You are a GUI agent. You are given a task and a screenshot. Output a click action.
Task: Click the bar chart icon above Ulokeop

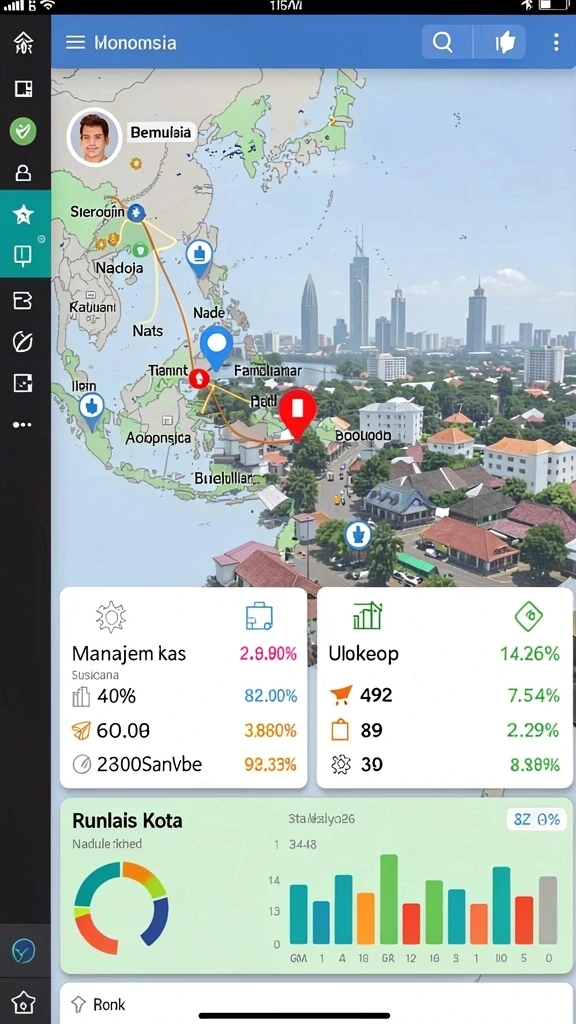(367, 616)
